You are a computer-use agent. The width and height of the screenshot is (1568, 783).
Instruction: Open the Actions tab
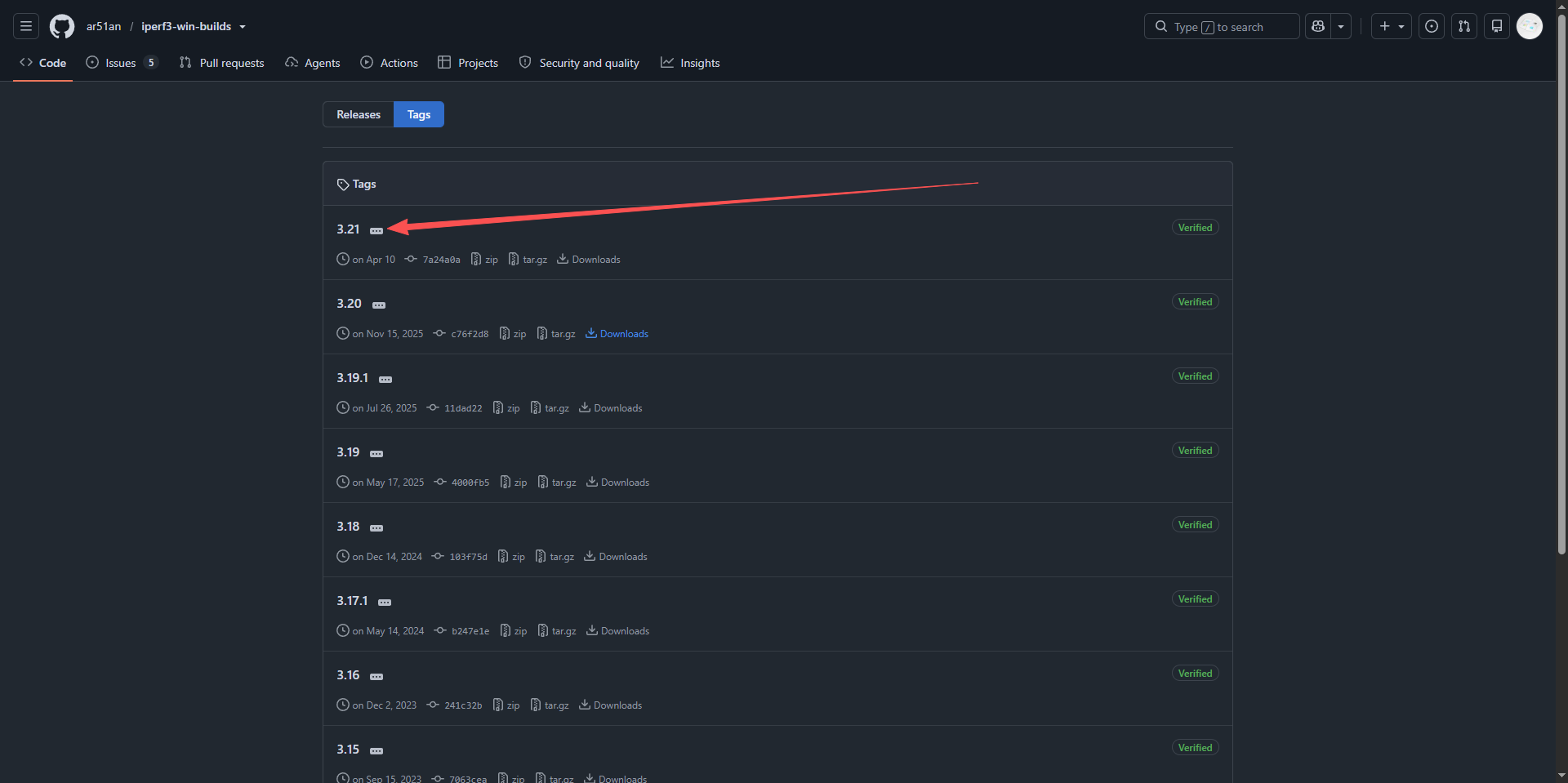tap(390, 63)
